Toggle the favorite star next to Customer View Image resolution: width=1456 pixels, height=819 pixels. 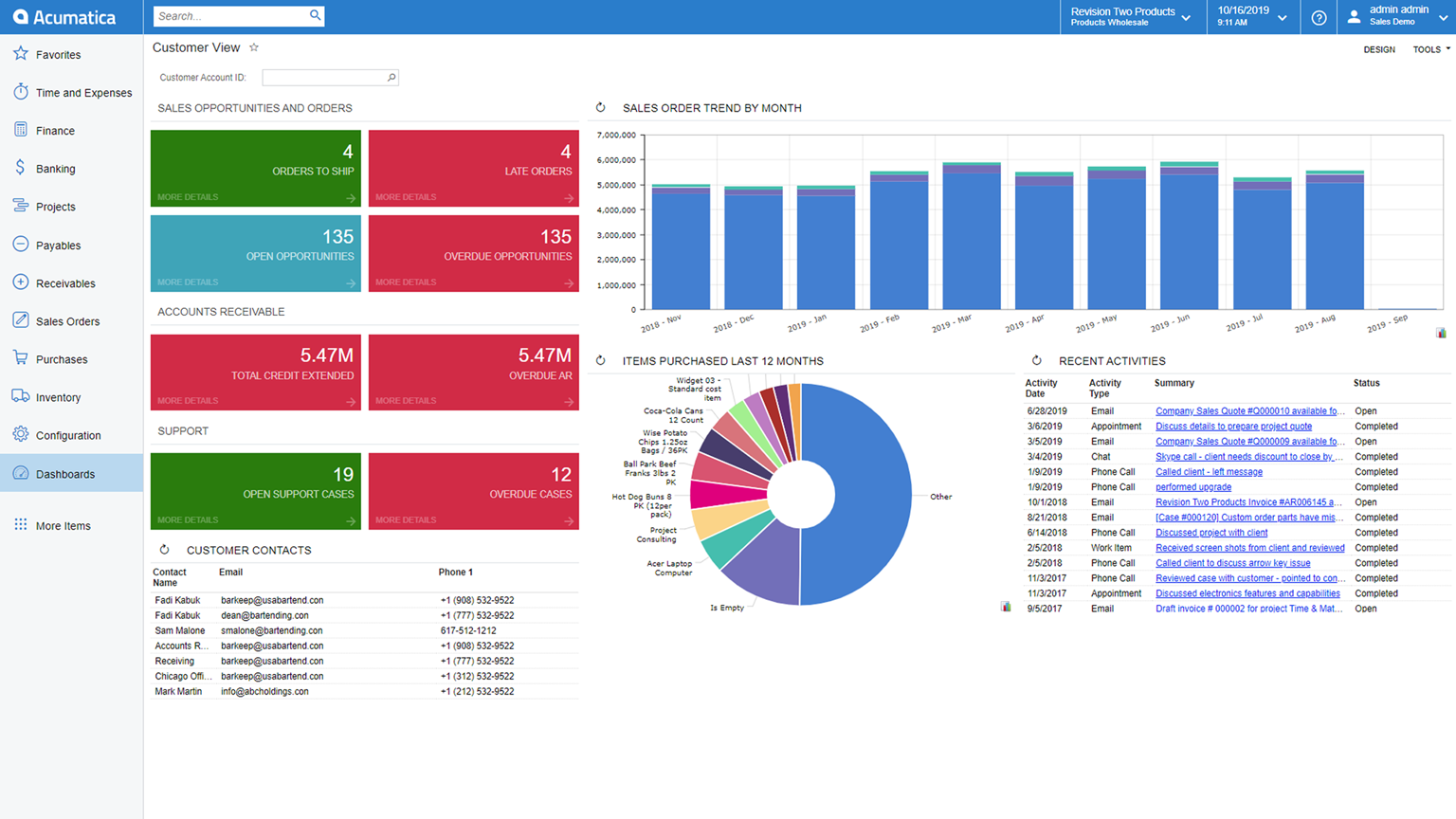(252, 47)
